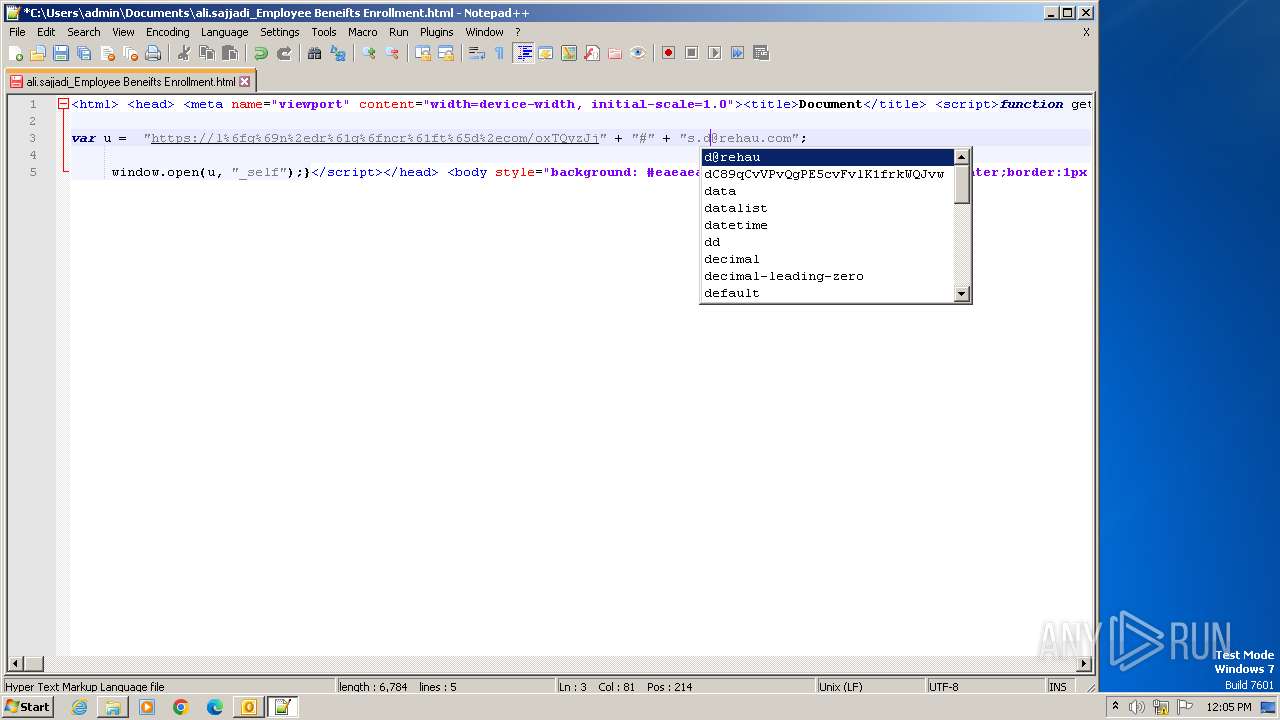This screenshot has width=1280, height=720.
Task: Start macro recording with the red dot
Action: click(x=668, y=53)
